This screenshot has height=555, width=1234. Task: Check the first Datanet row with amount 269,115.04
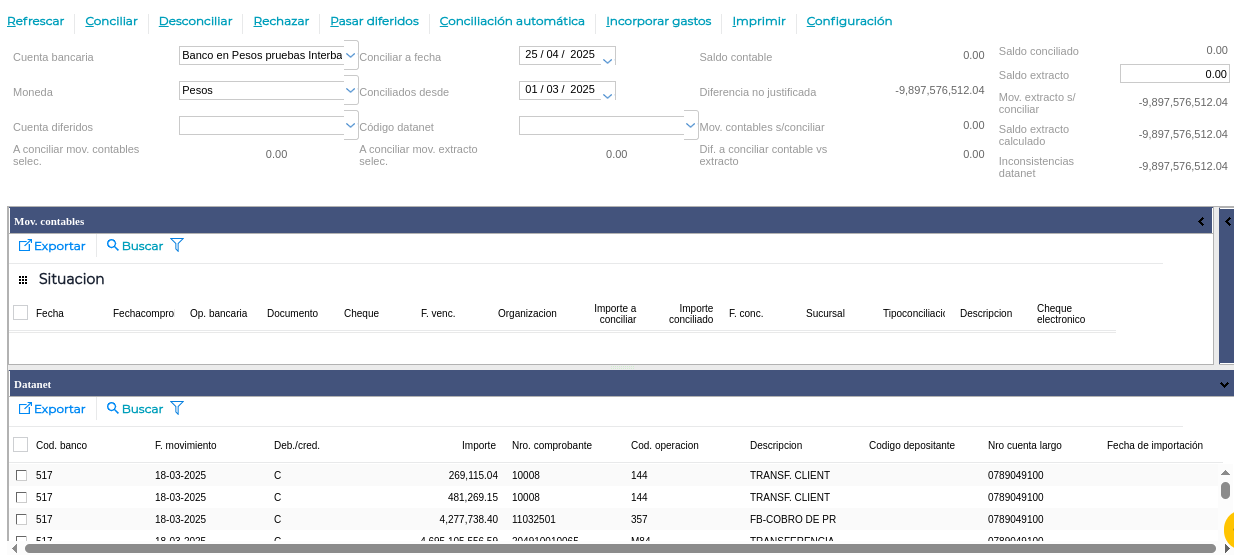point(21,475)
